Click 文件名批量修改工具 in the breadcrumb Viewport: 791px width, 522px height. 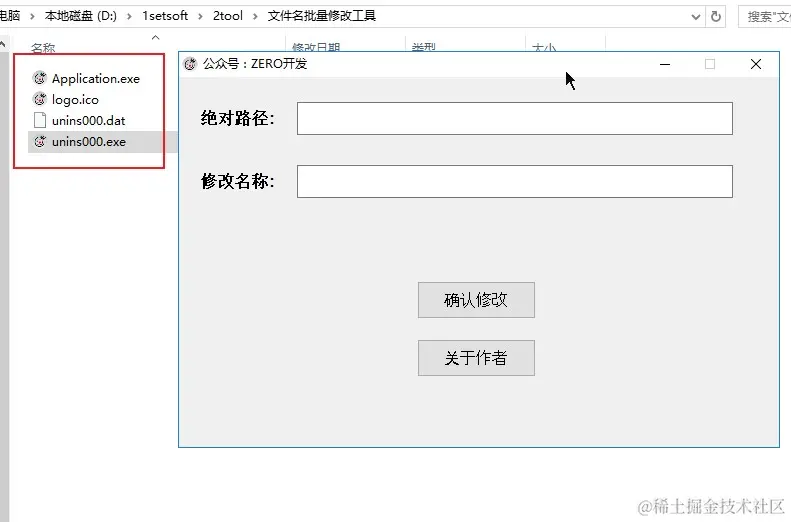coord(322,16)
